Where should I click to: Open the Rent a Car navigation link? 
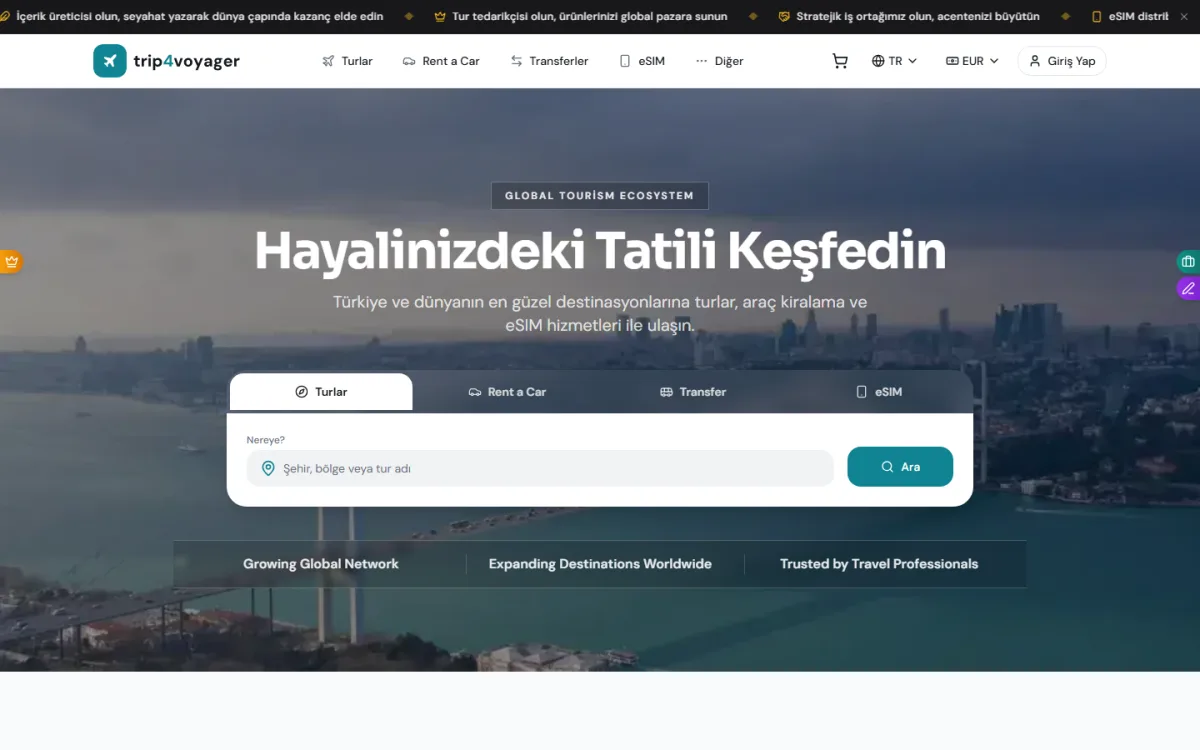pos(441,61)
